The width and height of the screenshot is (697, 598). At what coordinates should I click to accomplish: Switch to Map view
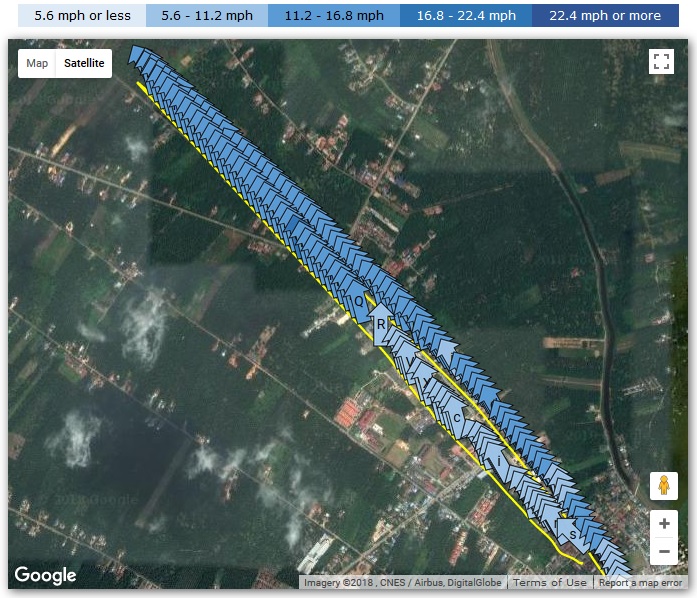click(37, 63)
